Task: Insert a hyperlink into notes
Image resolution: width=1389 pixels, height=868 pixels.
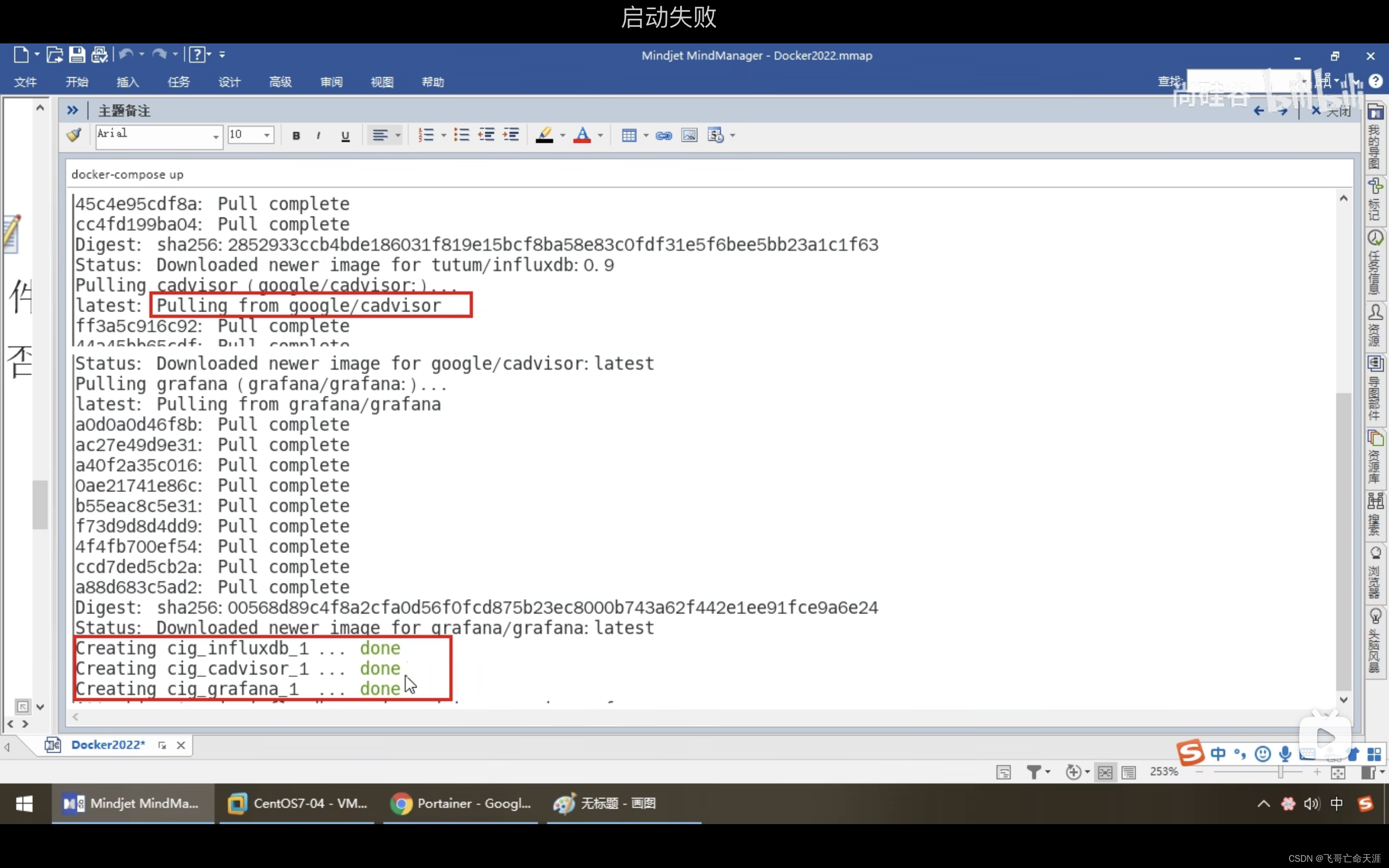Action: point(664,136)
